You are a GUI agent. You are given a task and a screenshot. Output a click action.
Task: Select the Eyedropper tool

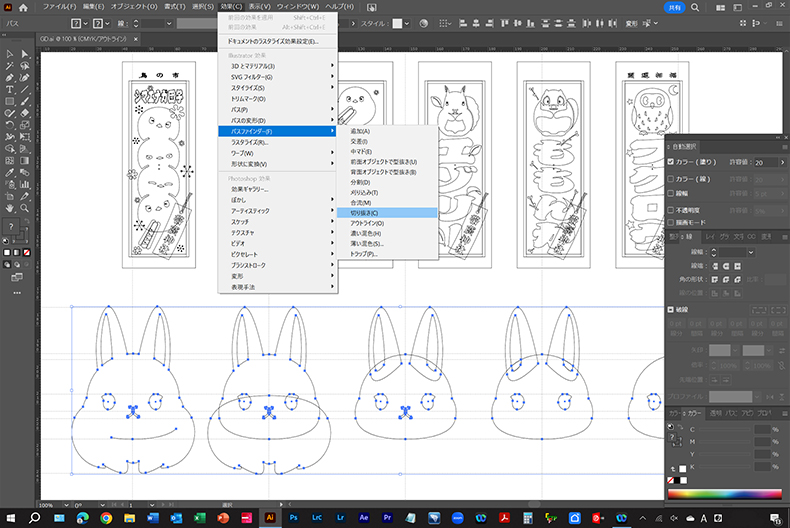pos(10,172)
